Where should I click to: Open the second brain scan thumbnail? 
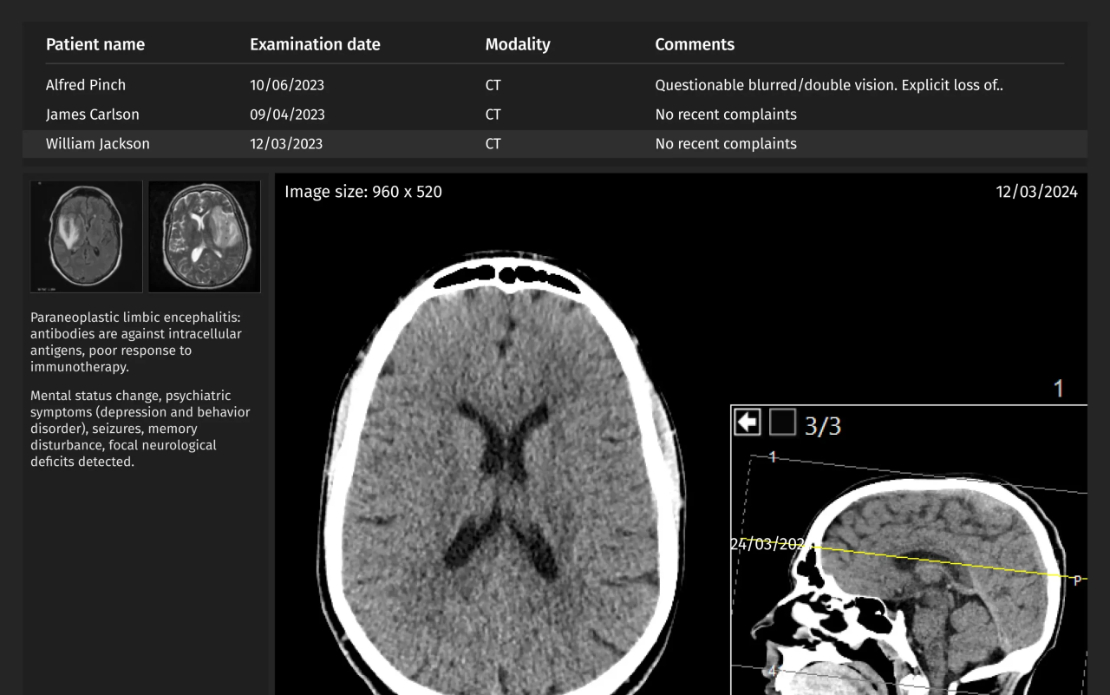click(x=205, y=236)
